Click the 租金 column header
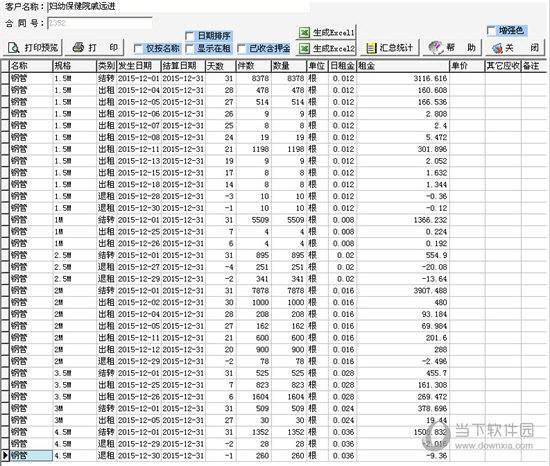 [403, 66]
